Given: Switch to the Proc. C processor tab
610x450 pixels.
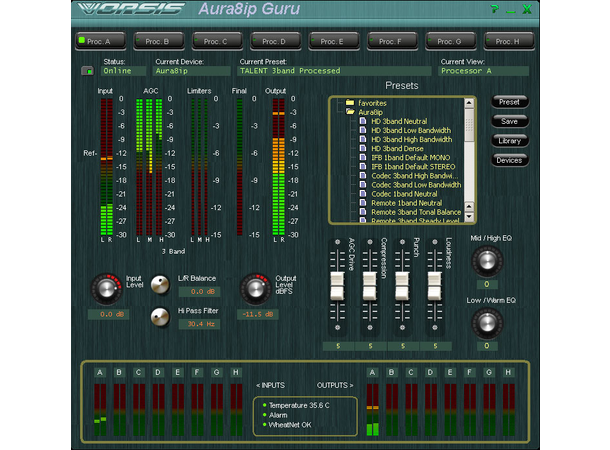Looking at the screenshot, I should pyautogui.click(x=217, y=41).
